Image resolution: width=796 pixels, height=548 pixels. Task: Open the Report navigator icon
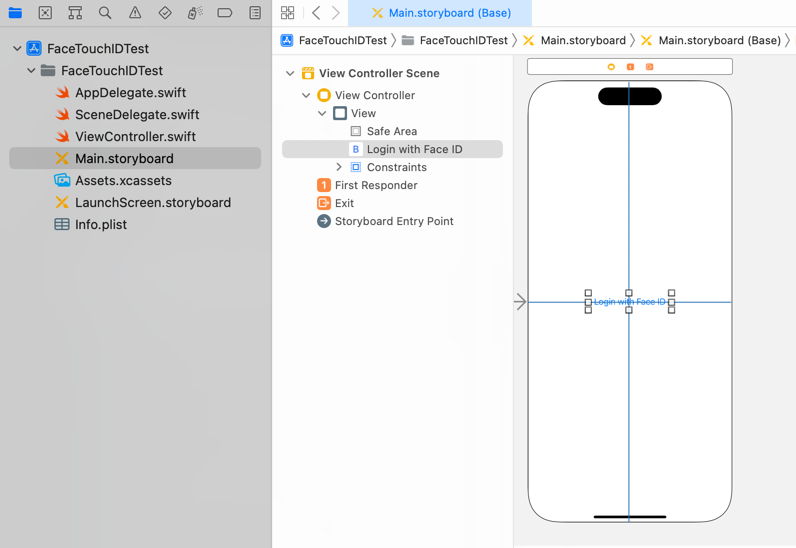255,13
